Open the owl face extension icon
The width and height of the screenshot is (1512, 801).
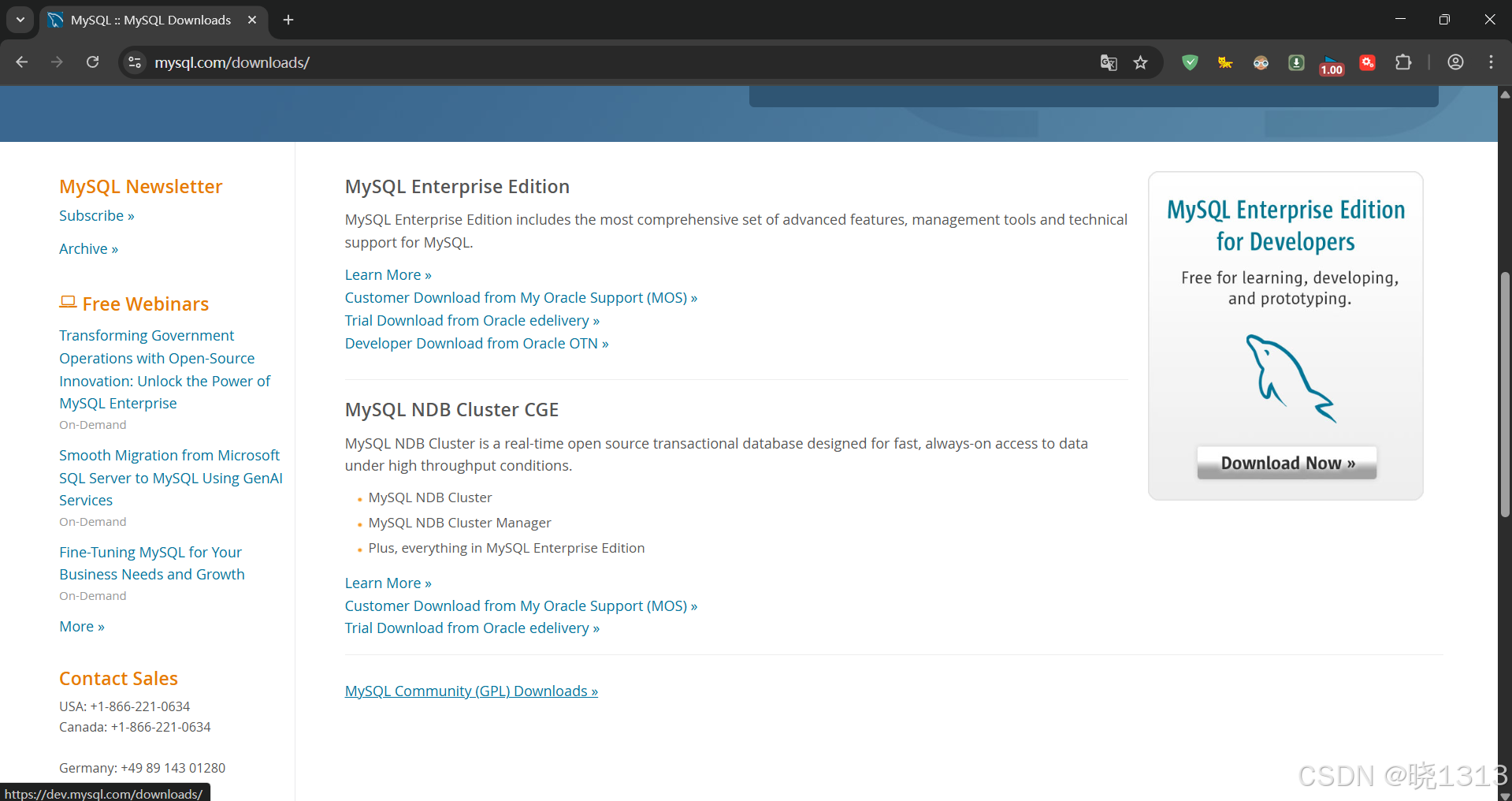[1261, 62]
